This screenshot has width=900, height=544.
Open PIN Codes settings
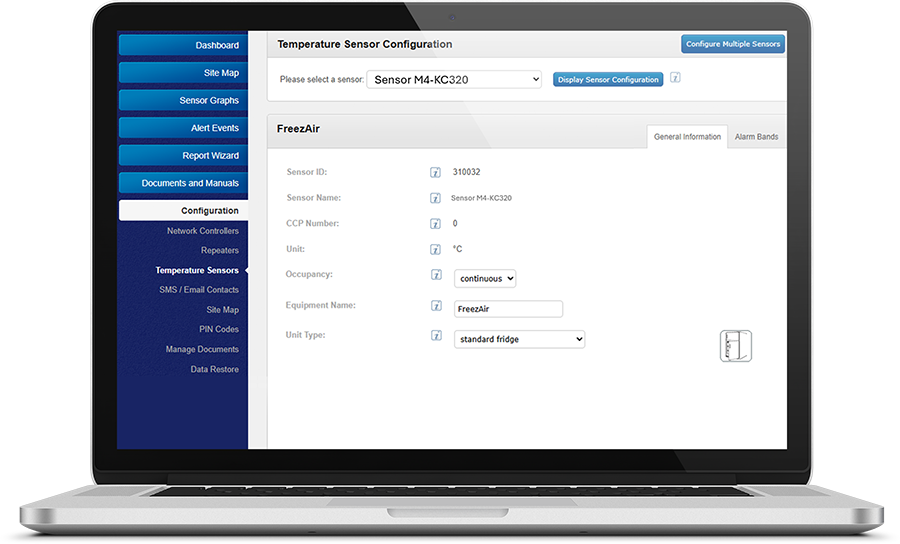click(x=219, y=329)
